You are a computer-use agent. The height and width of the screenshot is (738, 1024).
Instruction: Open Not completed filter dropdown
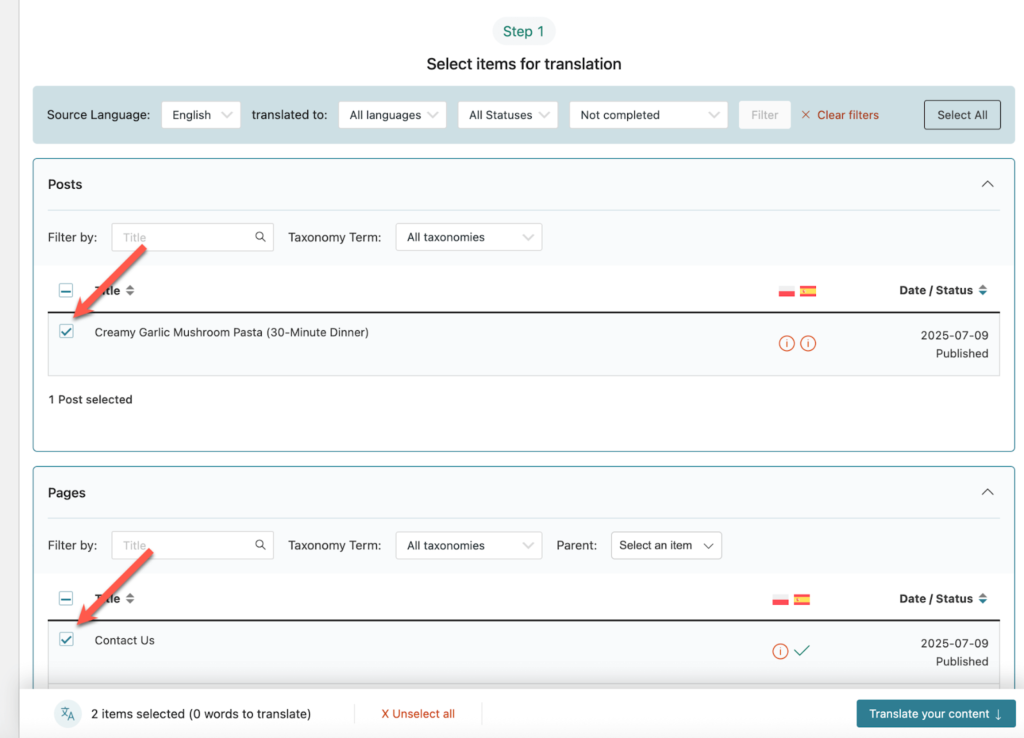coord(648,115)
